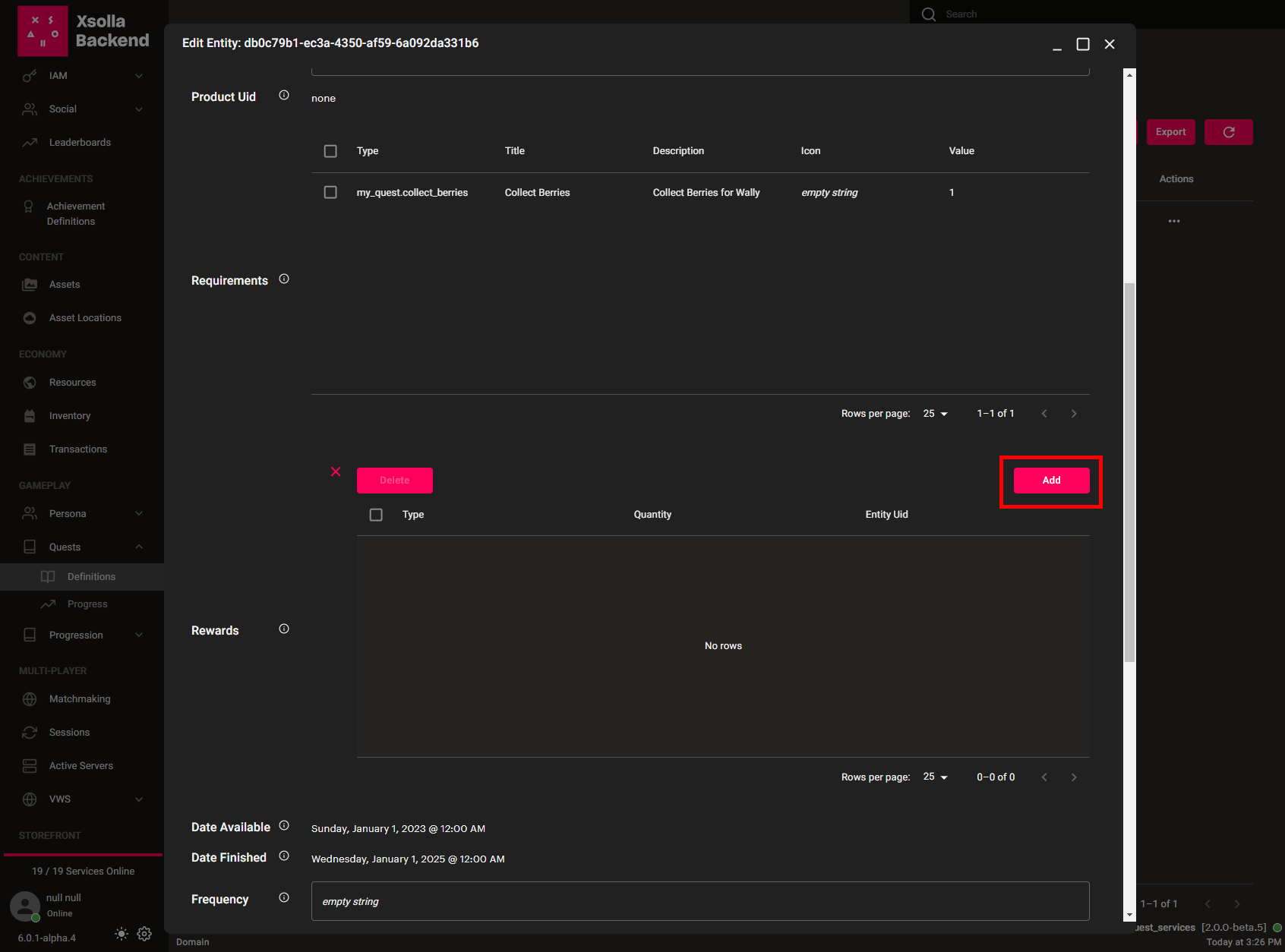Click the Export button
Image resolution: width=1285 pixels, height=952 pixels.
tap(1171, 132)
